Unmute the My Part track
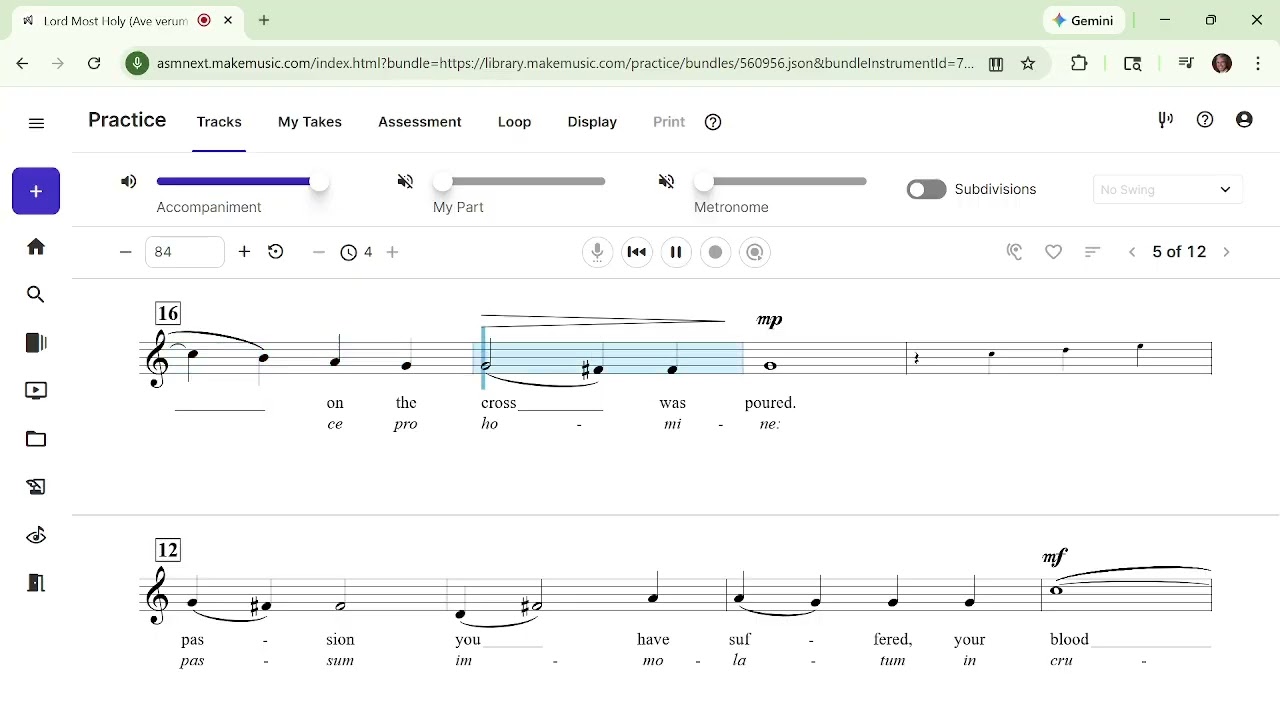The width and height of the screenshot is (1280, 720). [405, 181]
